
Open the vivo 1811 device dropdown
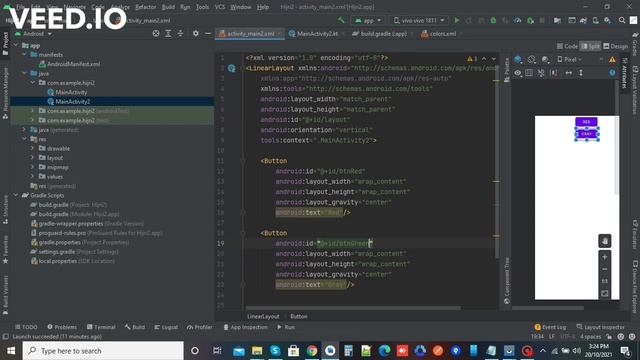click(x=418, y=20)
